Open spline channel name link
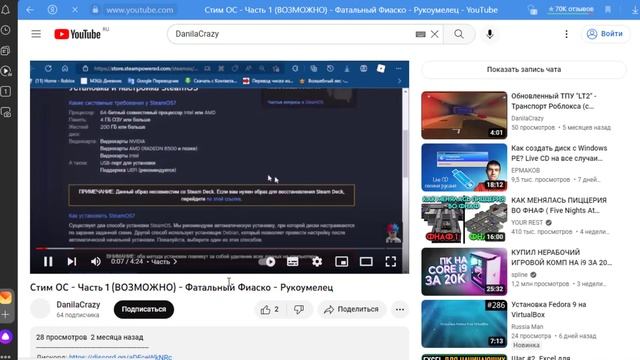Viewport: 640px width, 360px height. [519, 275]
